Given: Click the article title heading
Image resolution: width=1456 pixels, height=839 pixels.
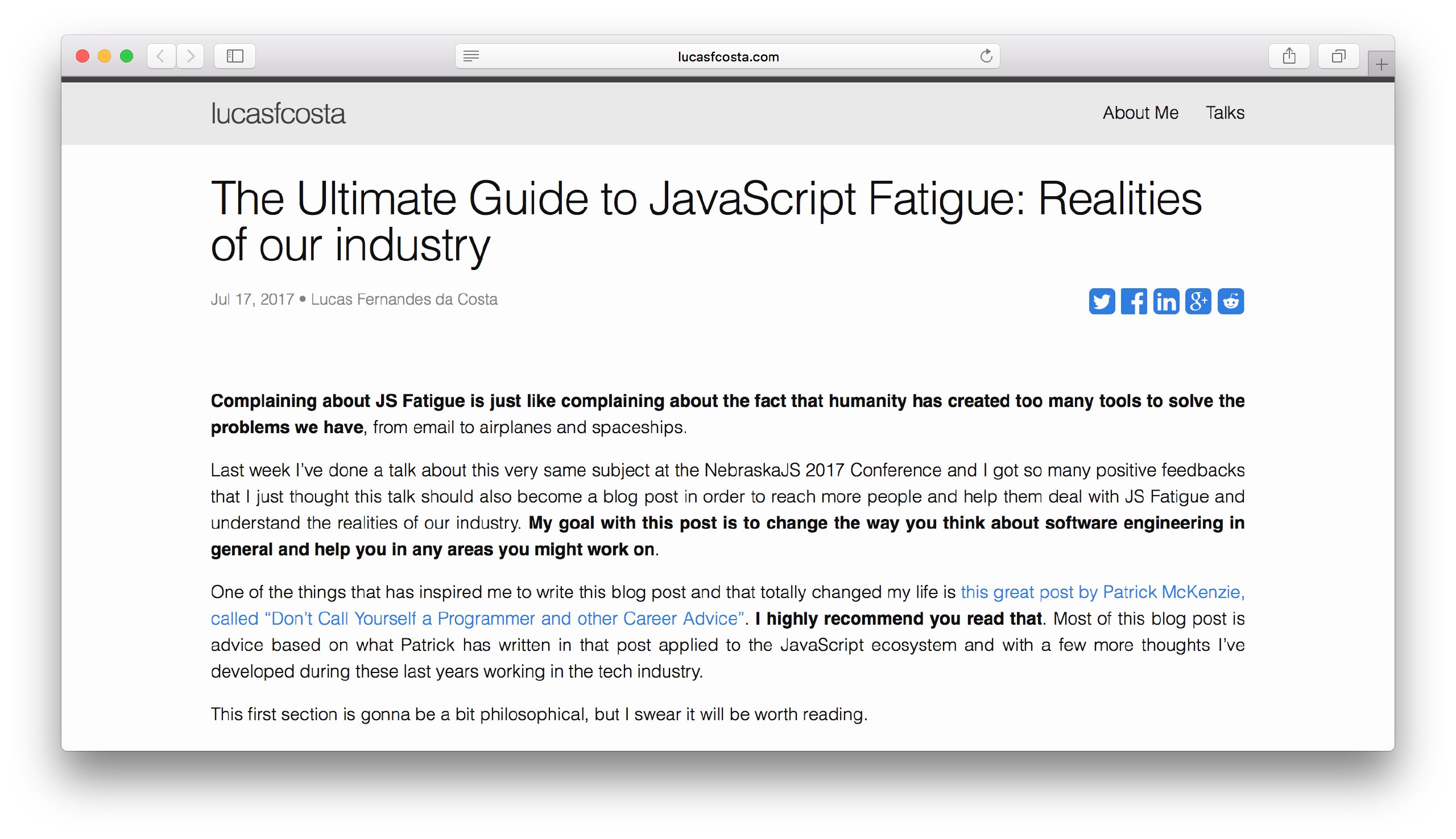Looking at the screenshot, I should point(706,221).
